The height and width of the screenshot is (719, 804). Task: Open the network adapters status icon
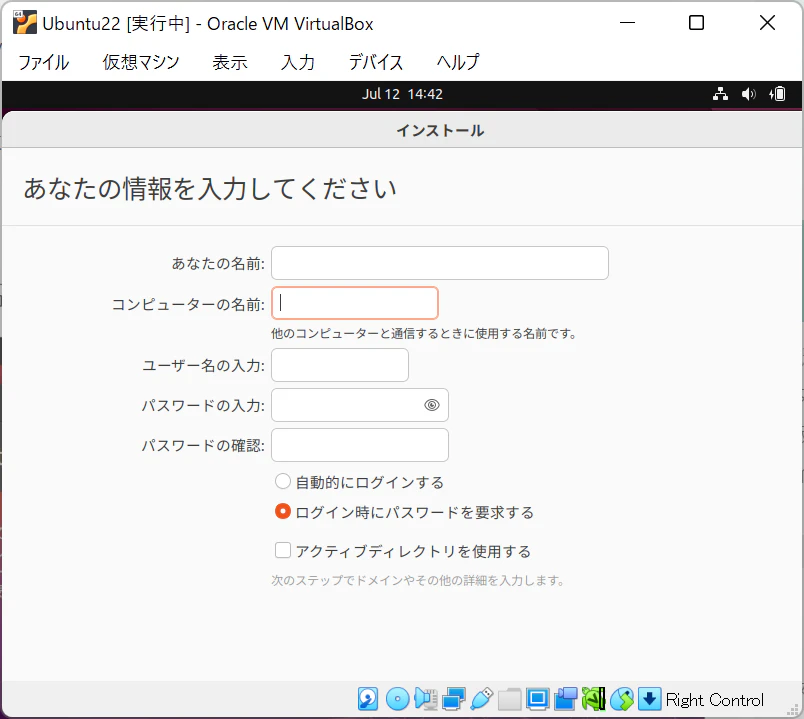tap(453, 699)
